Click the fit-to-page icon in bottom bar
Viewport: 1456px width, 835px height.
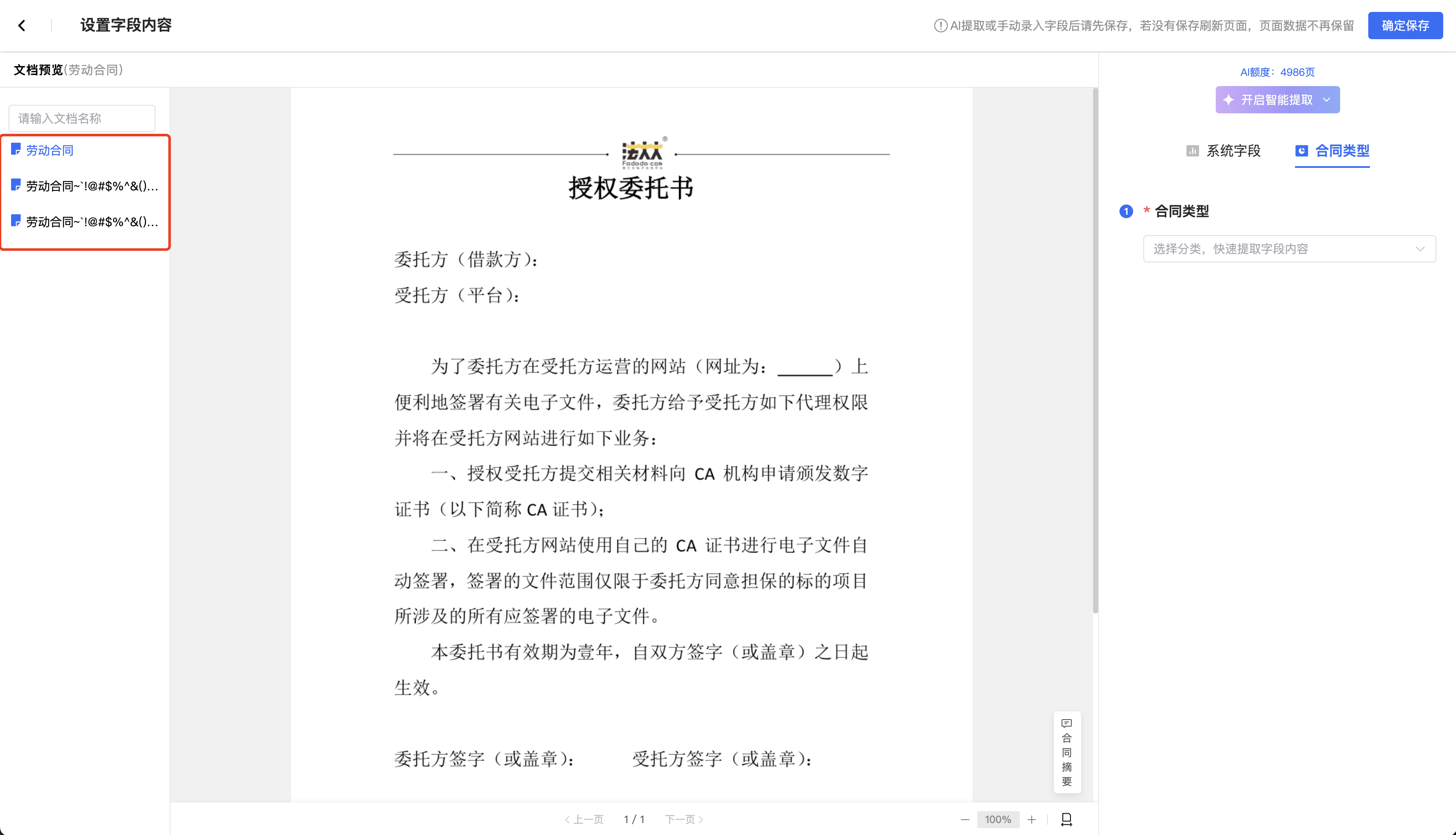click(x=1067, y=820)
